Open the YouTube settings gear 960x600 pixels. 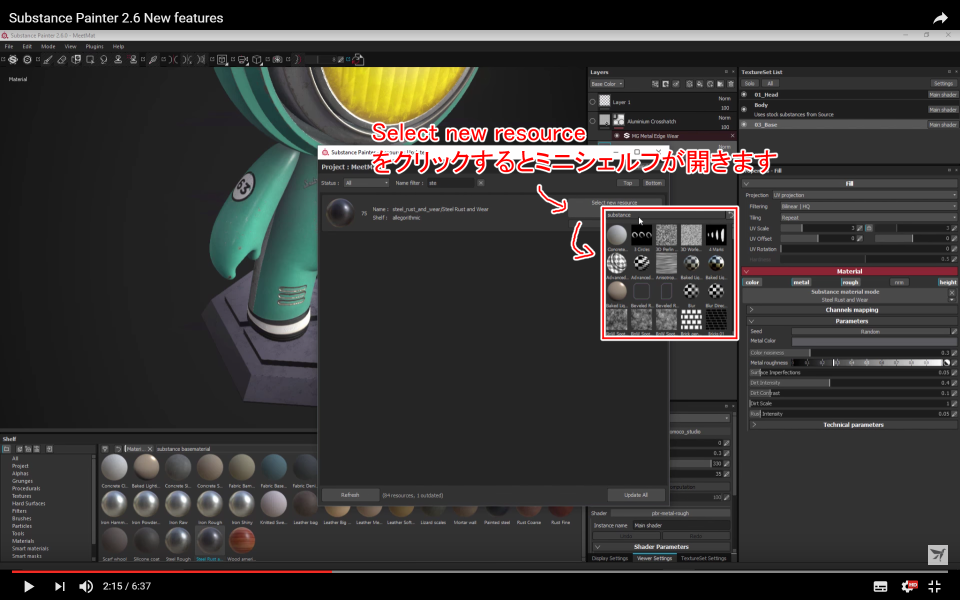[909, 586]
